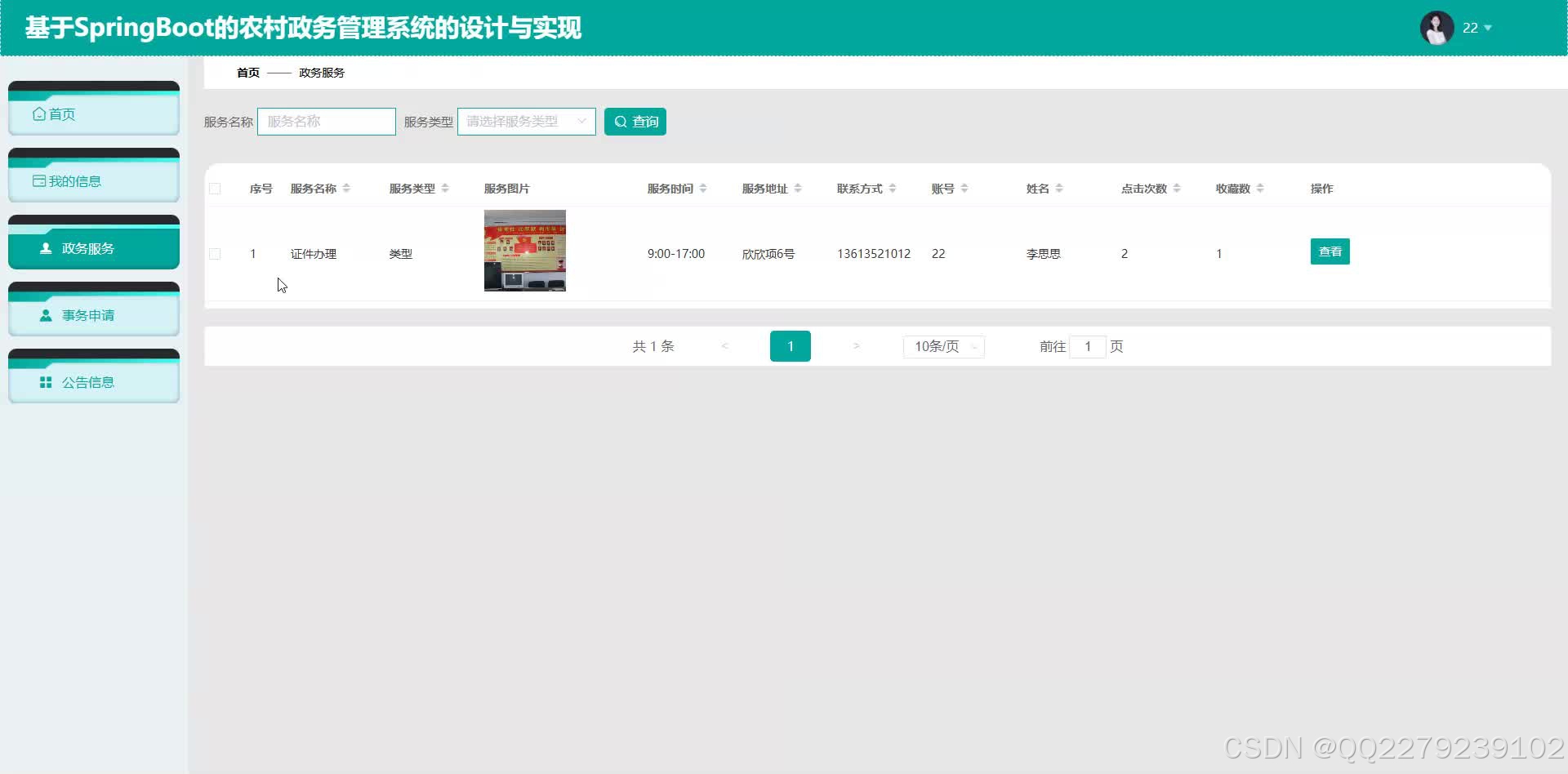Click the 共 1 条 total count text
The height and width of the screenshot is (774, 1568).
pyautogui.click(x=653, y=346)
